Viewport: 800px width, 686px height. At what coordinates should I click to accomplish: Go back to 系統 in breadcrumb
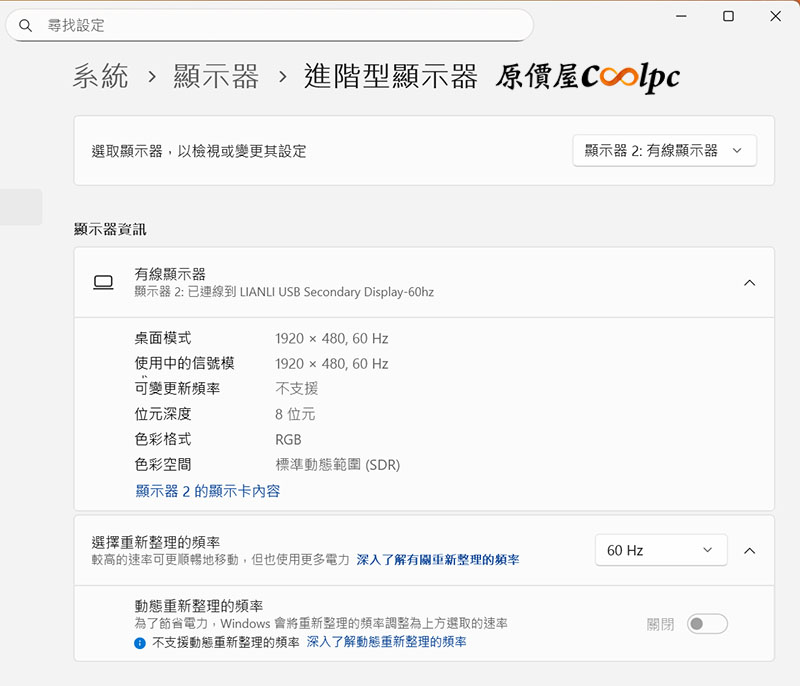(101, 76)
